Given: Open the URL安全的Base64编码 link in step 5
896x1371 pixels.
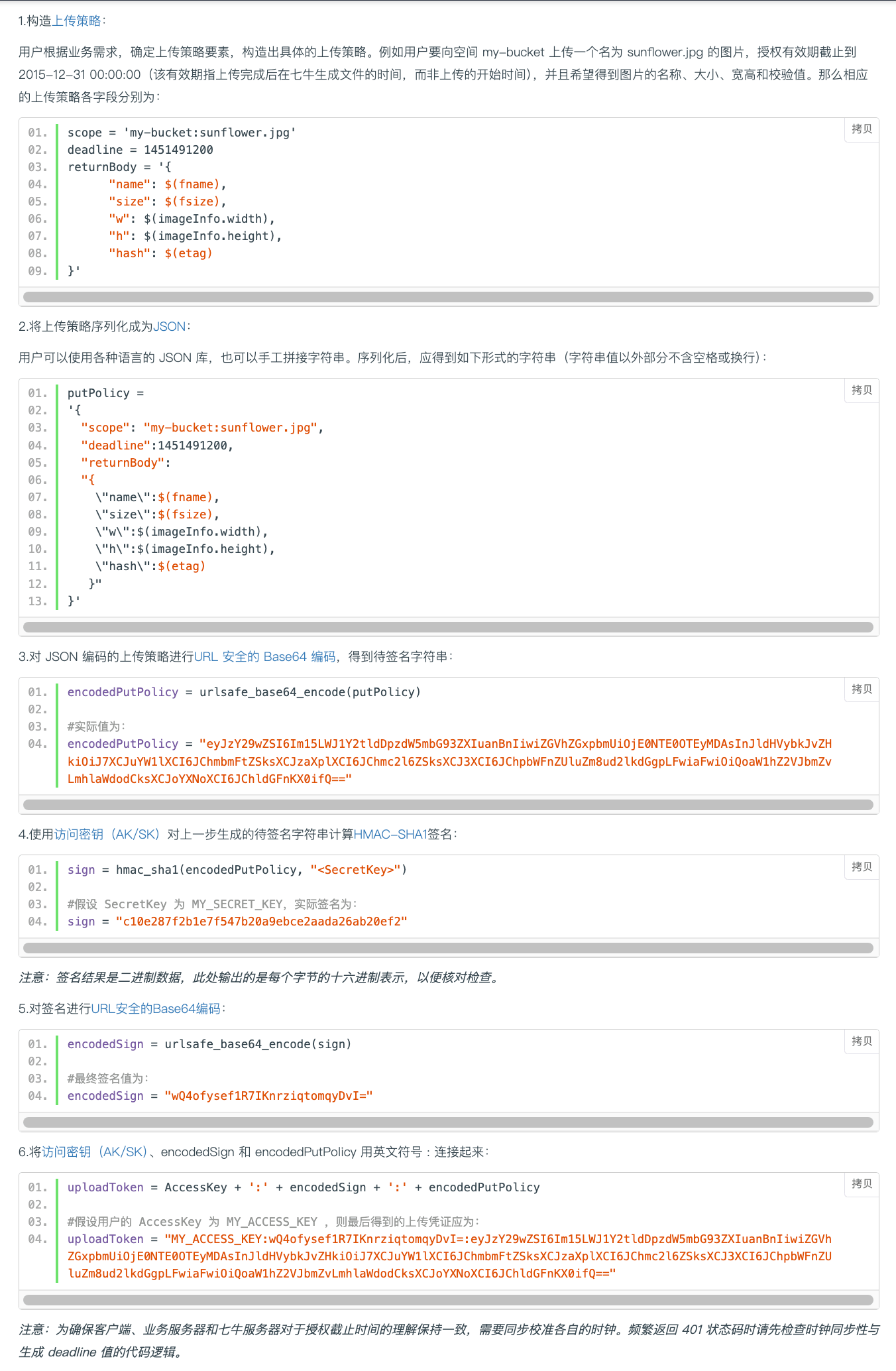Looking at the screenshot, I should coord(156,1008).
